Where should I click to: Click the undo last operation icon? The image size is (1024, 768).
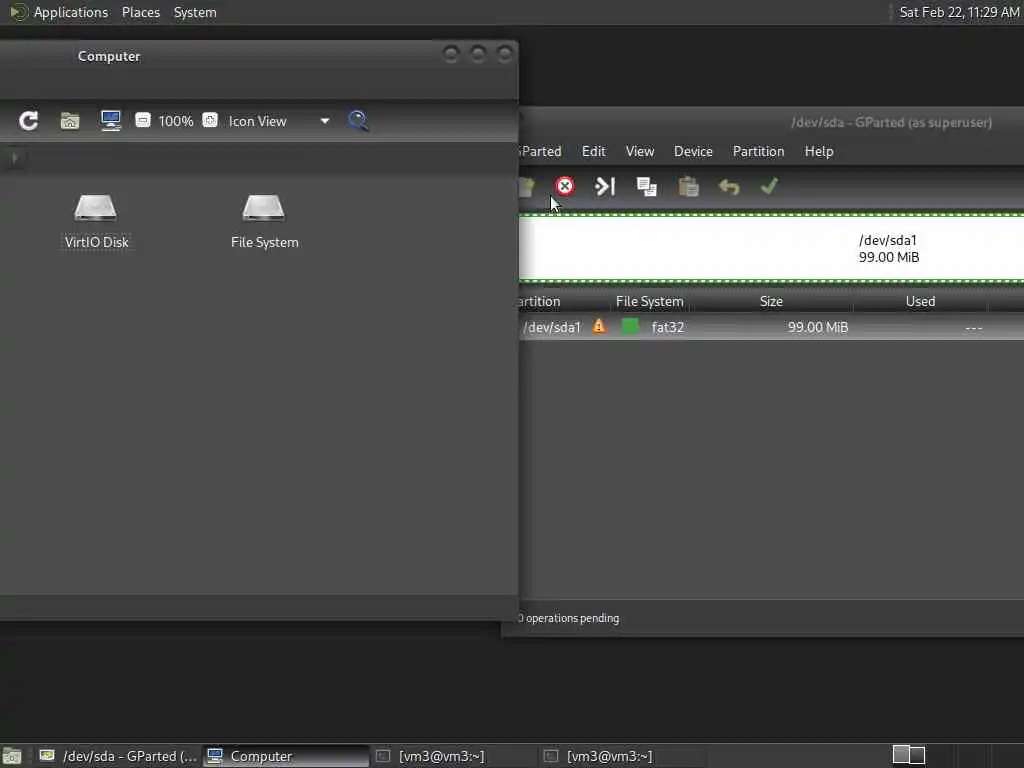coord(729,187)
